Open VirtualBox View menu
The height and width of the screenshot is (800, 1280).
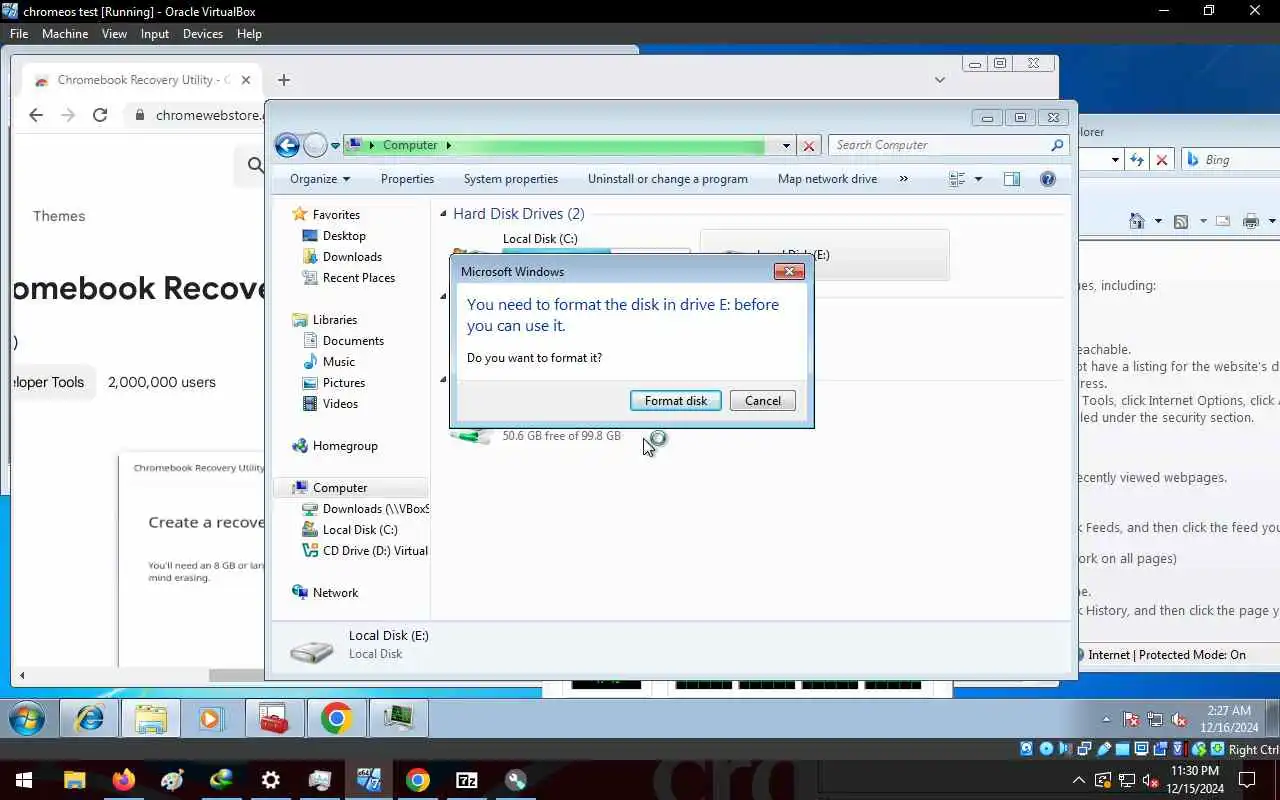(x=114, y=33)
